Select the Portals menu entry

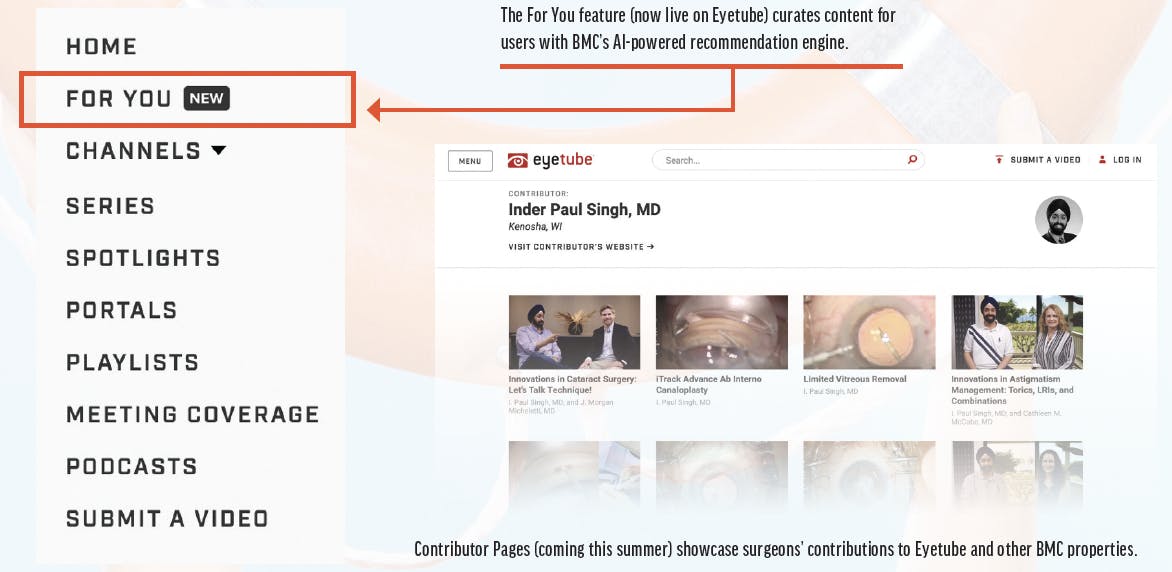pyautogui.click(x=122, y=310)
